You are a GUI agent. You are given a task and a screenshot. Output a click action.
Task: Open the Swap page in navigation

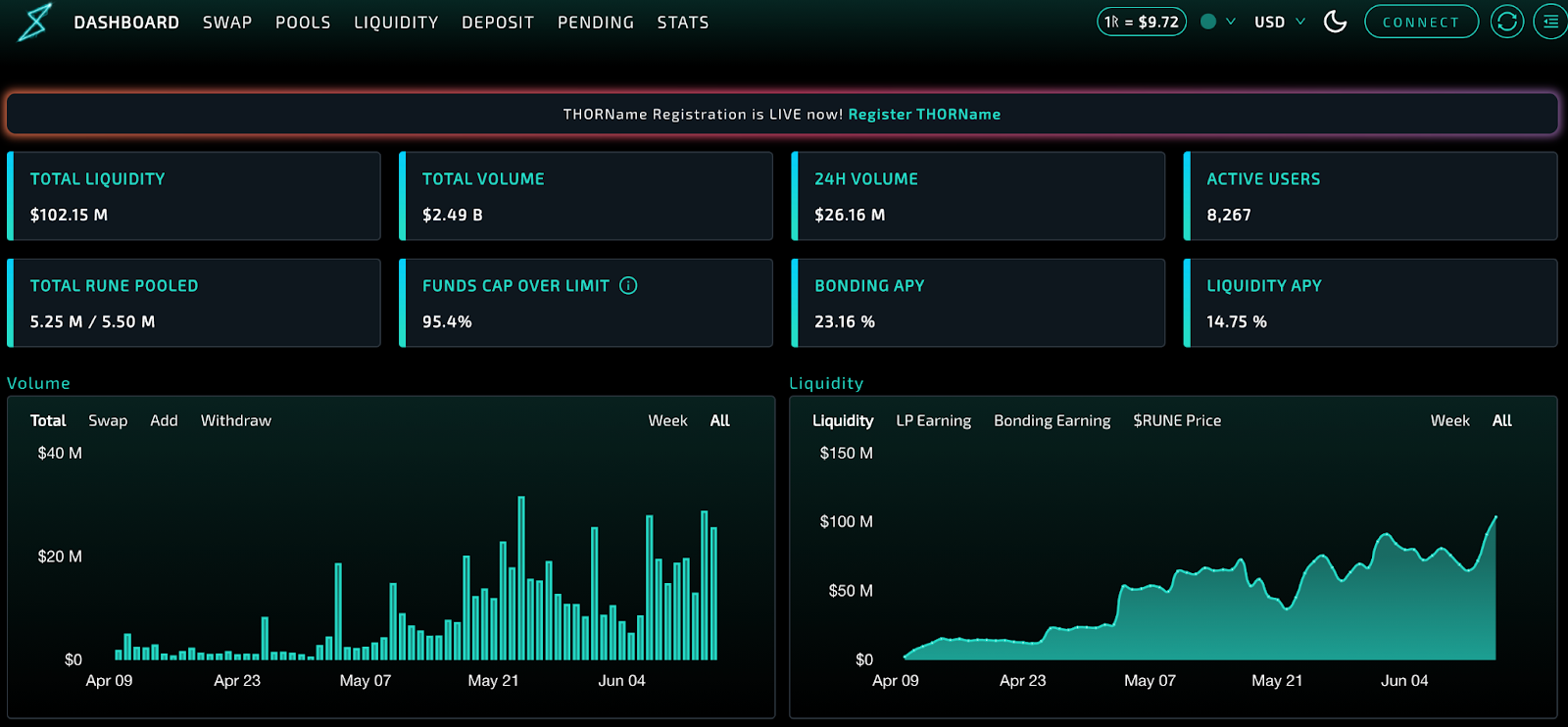(227, 23)
